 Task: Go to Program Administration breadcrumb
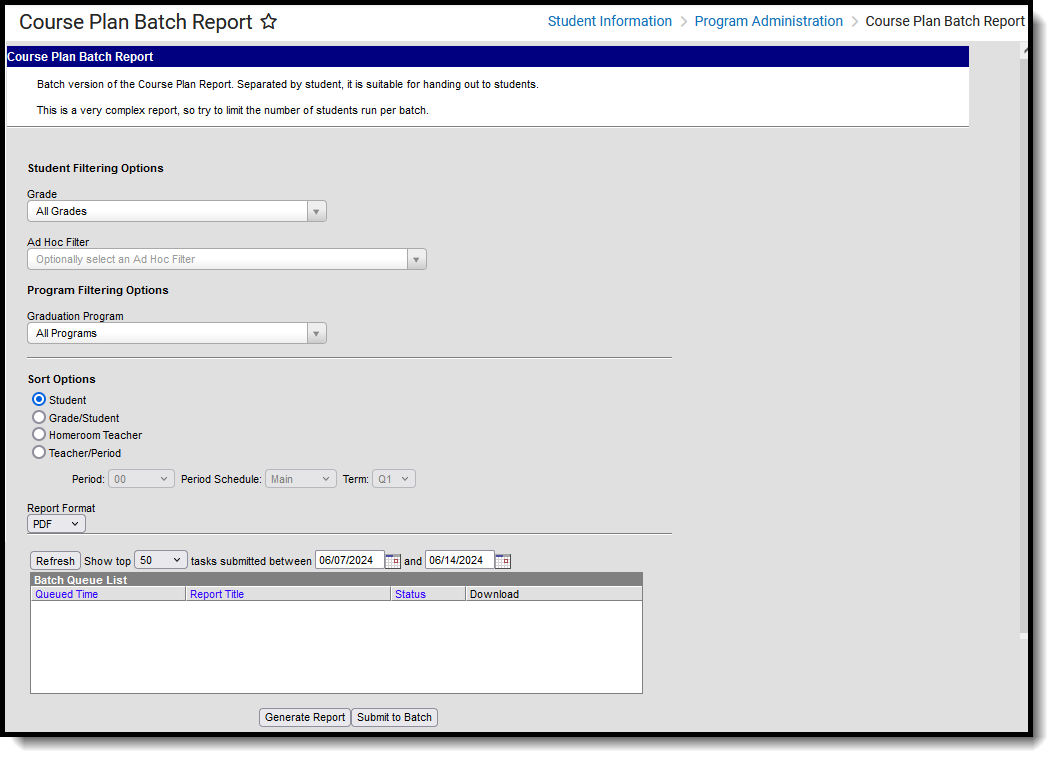click(769, 22)
